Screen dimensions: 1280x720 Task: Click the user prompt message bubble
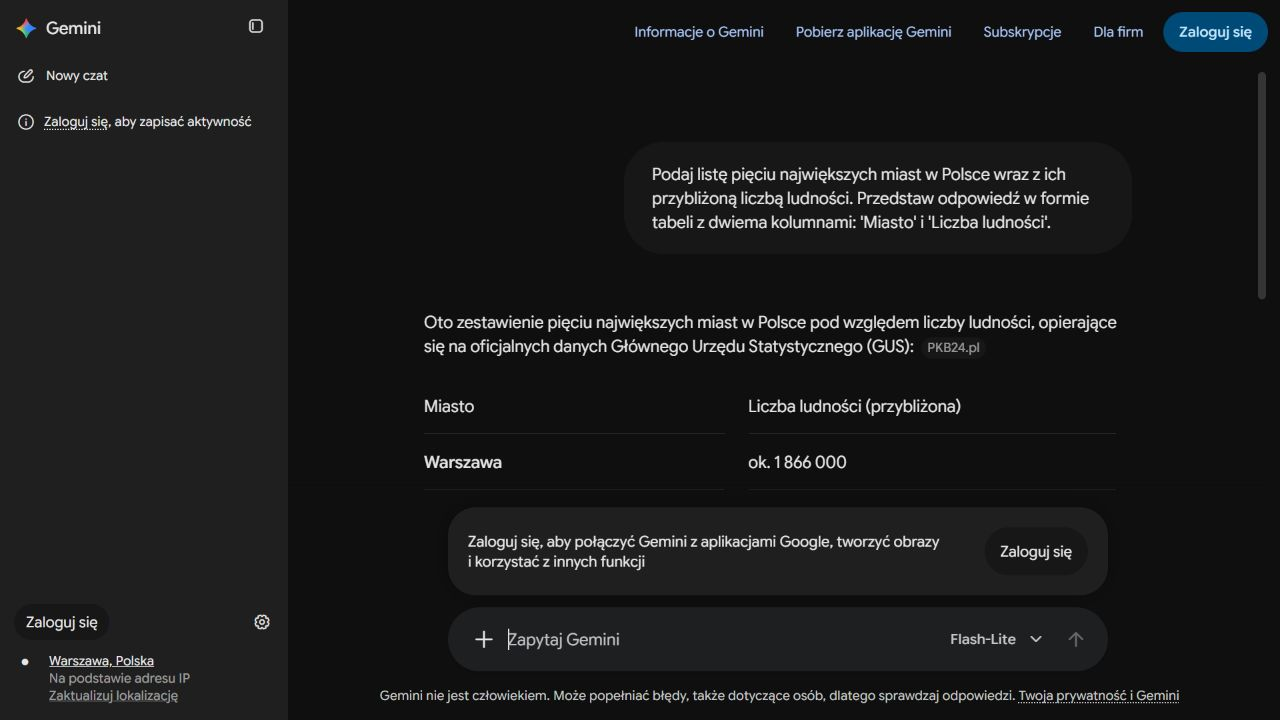click(878, 198)
